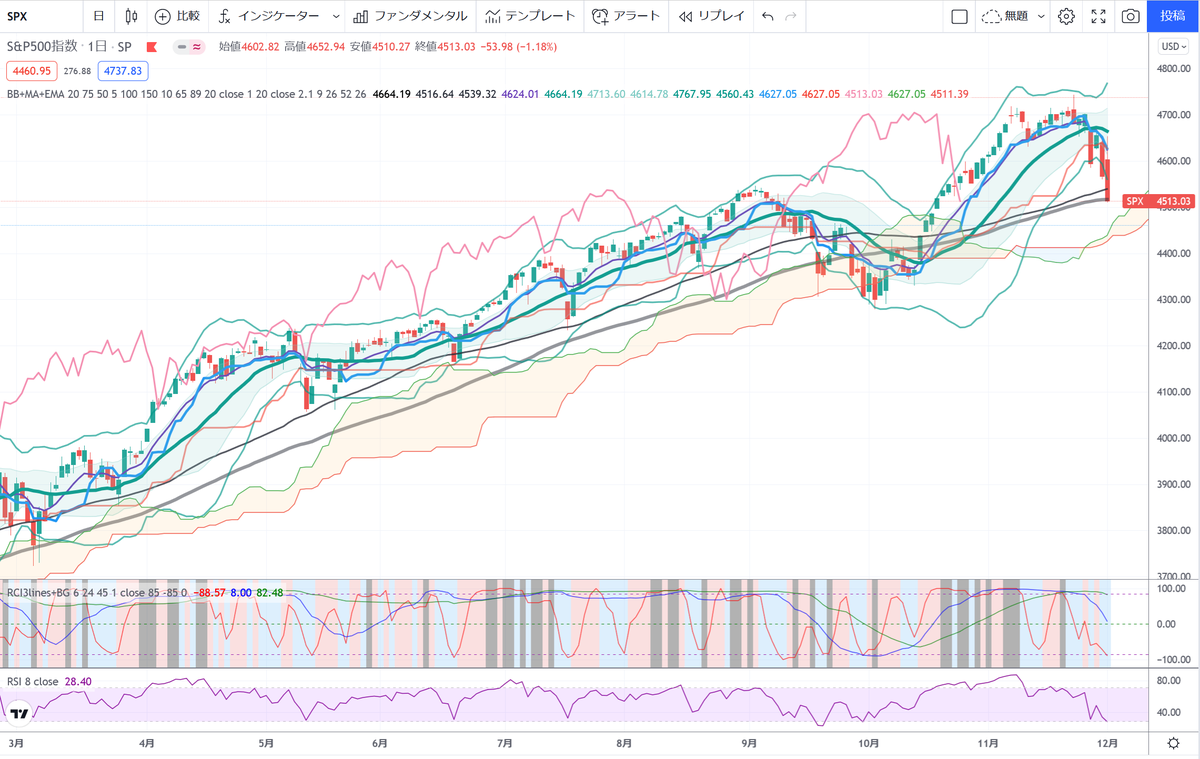Select the RSI 8 close indicator legend
The height and width of the screenshot is (759, 1200).
pyautogui.click(x=32, y=681)
